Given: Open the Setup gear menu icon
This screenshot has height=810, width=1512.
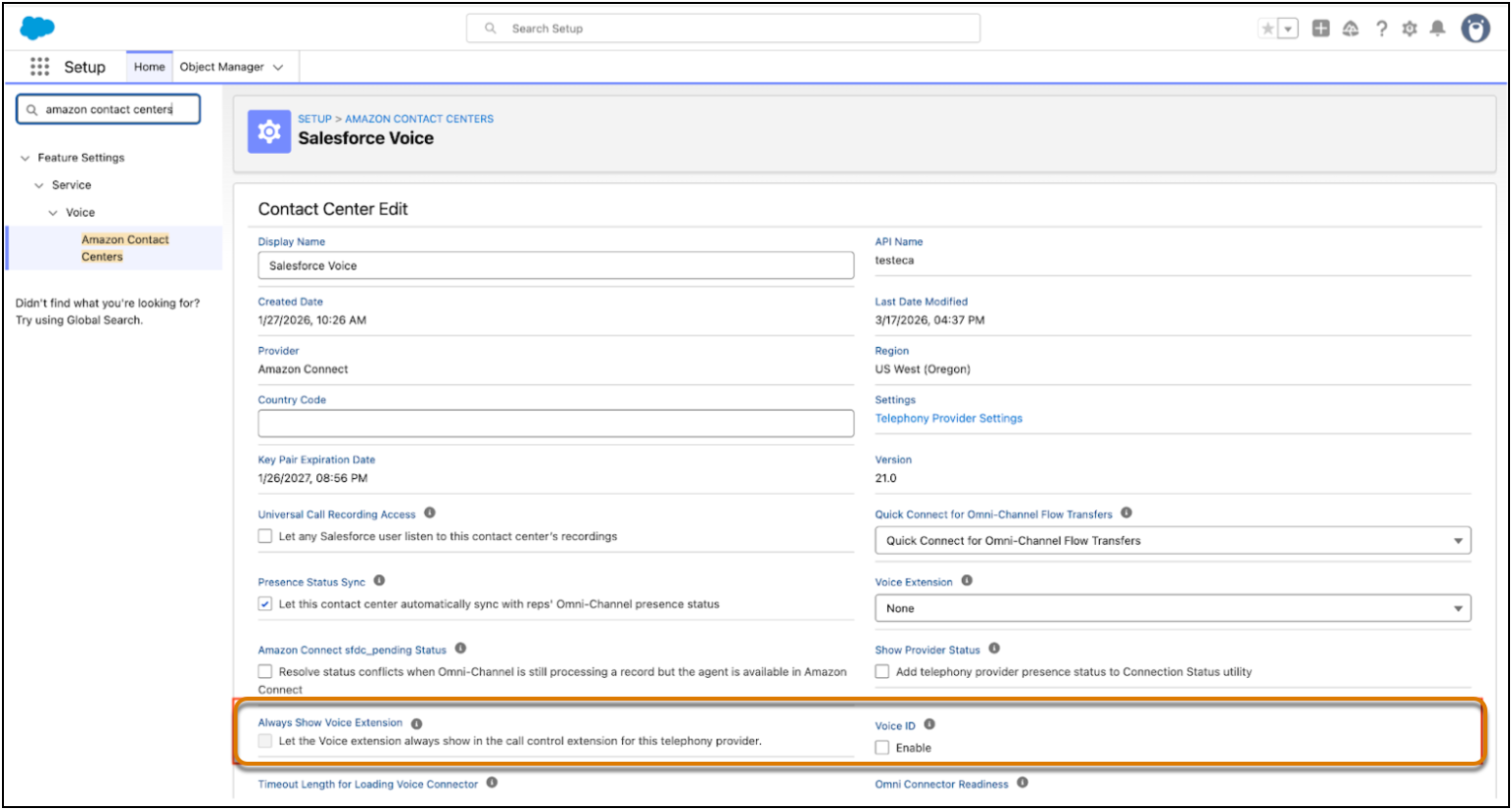Looking at the screenshot, I should click(x=1409, y=29).
